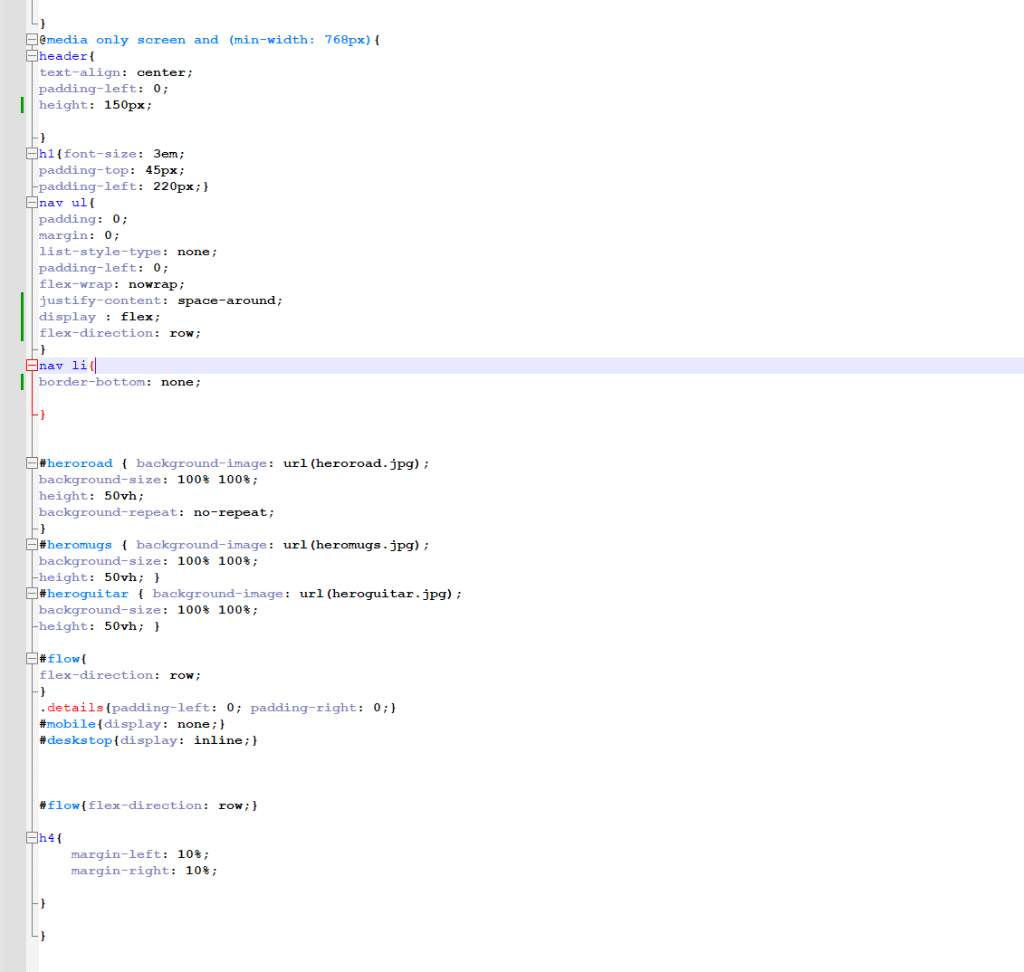Collapse the #heroguitar rule block
This screenshot has height=972, width=1024.
click(x=31, y=592)
